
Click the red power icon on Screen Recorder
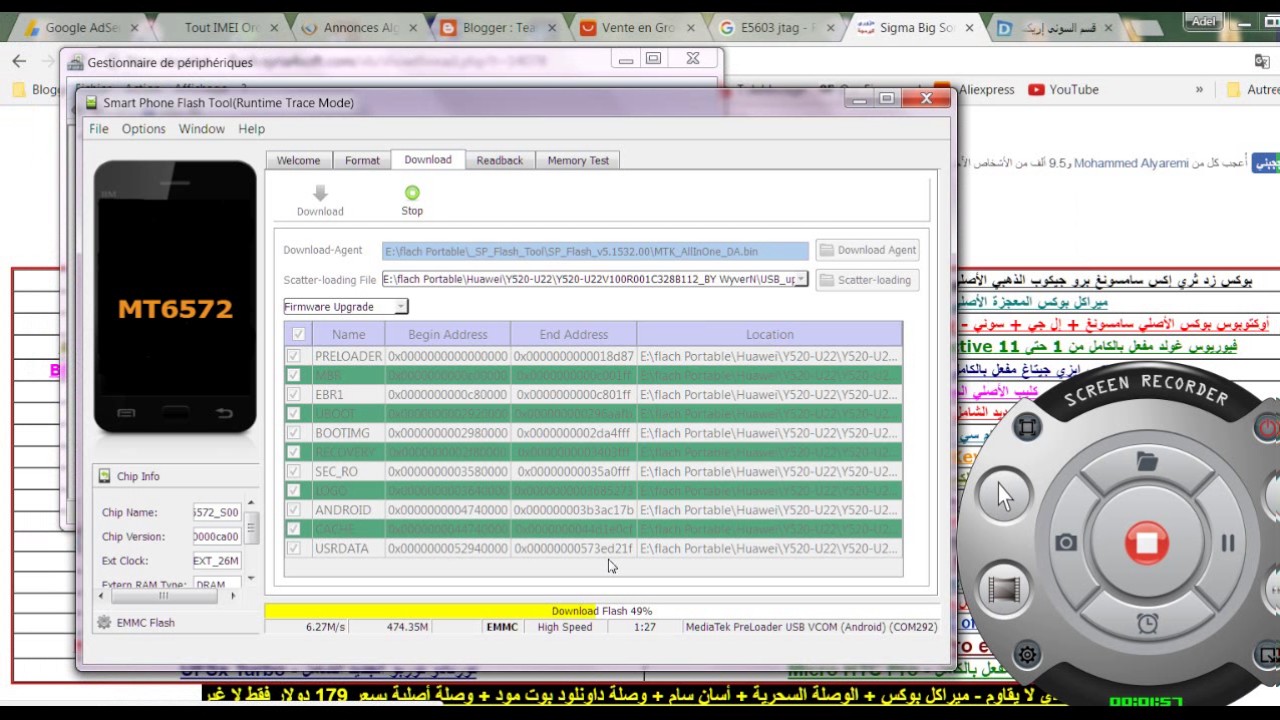[x=1267, y=428]
